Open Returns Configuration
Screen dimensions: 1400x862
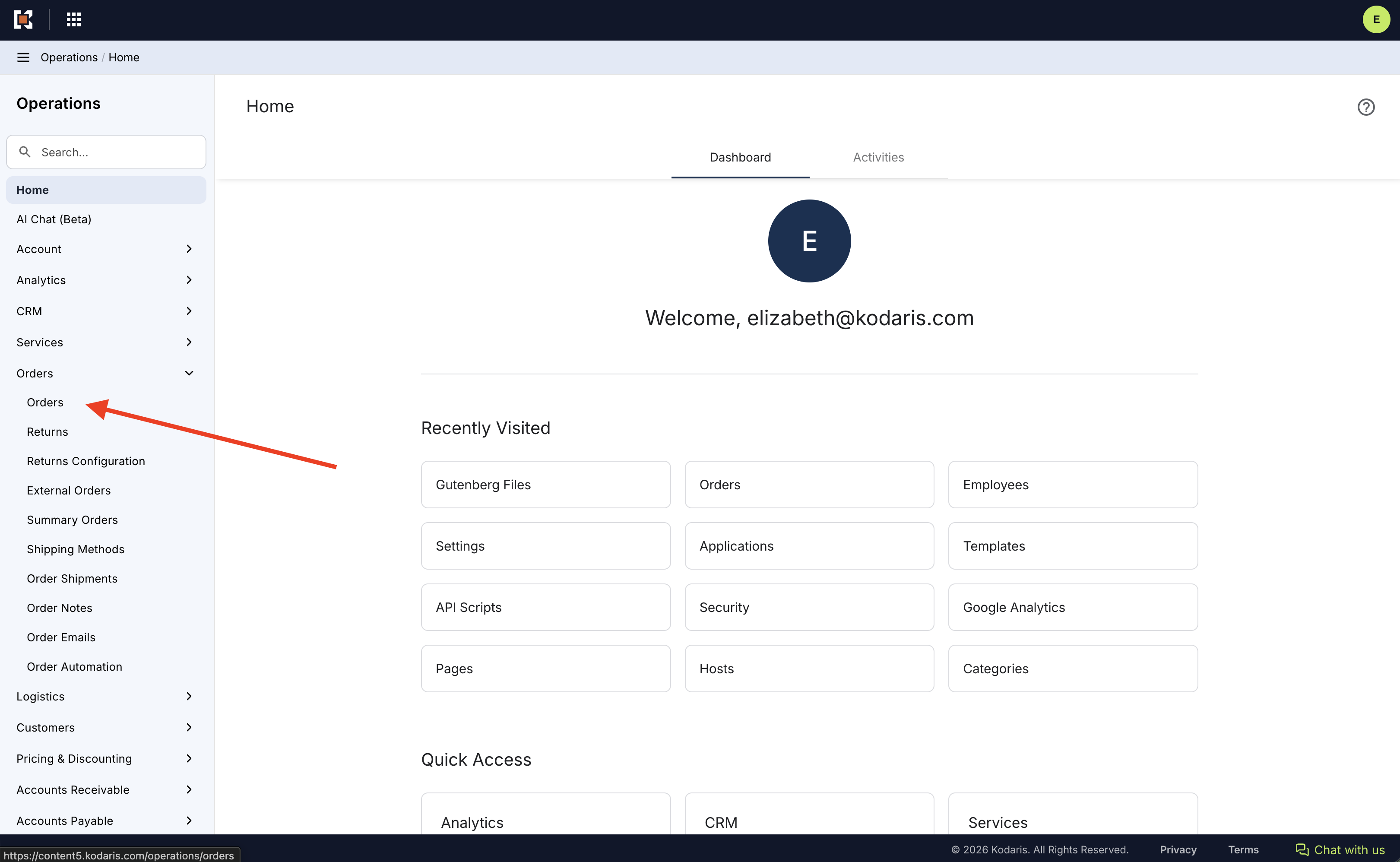pyautogui.click(x=86, y=461)
